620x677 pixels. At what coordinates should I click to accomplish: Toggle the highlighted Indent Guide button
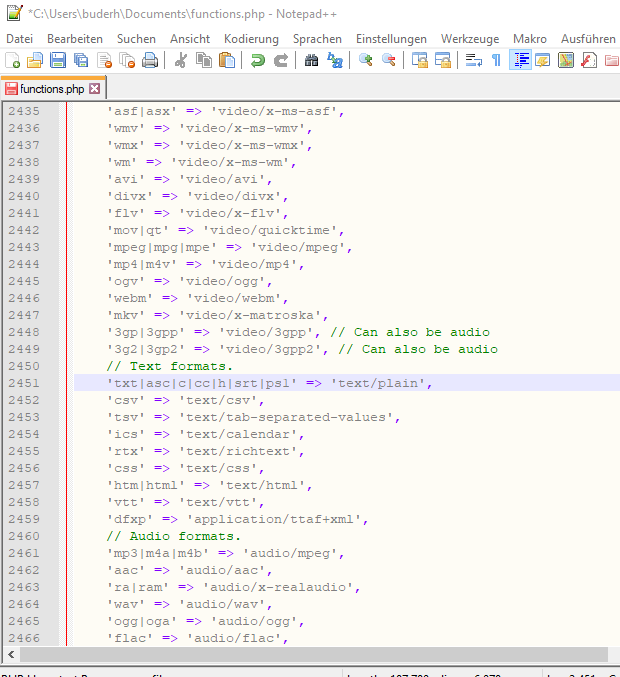[x=520, y=60]
